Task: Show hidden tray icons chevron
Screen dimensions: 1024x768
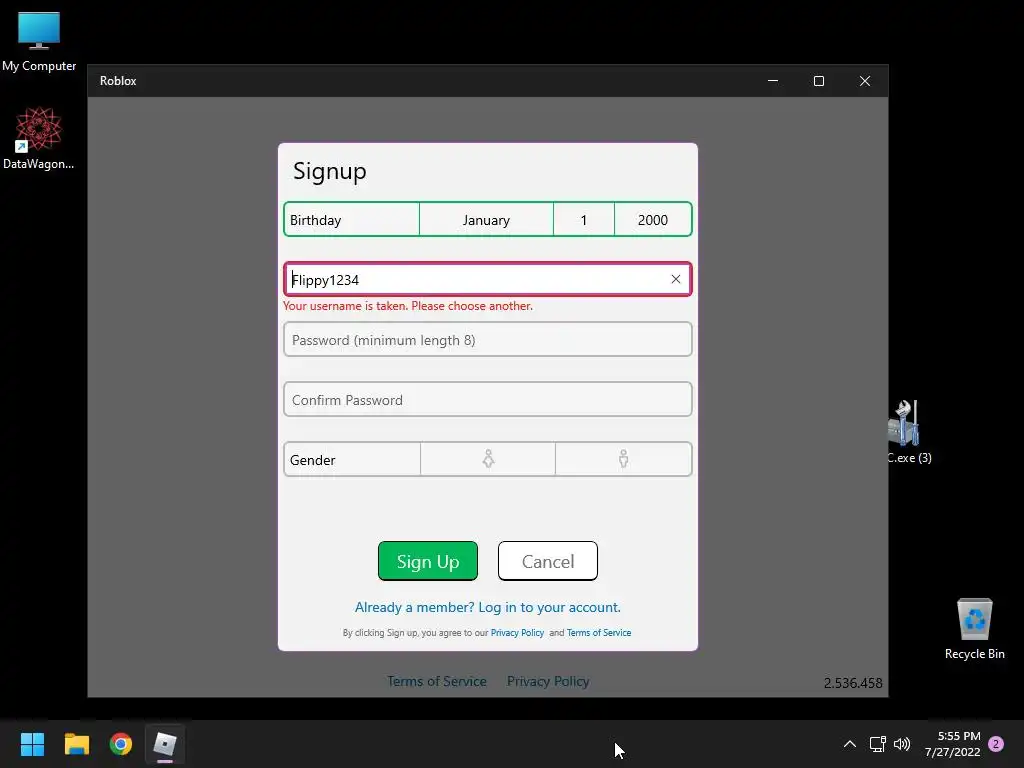Action: (850, 744)
